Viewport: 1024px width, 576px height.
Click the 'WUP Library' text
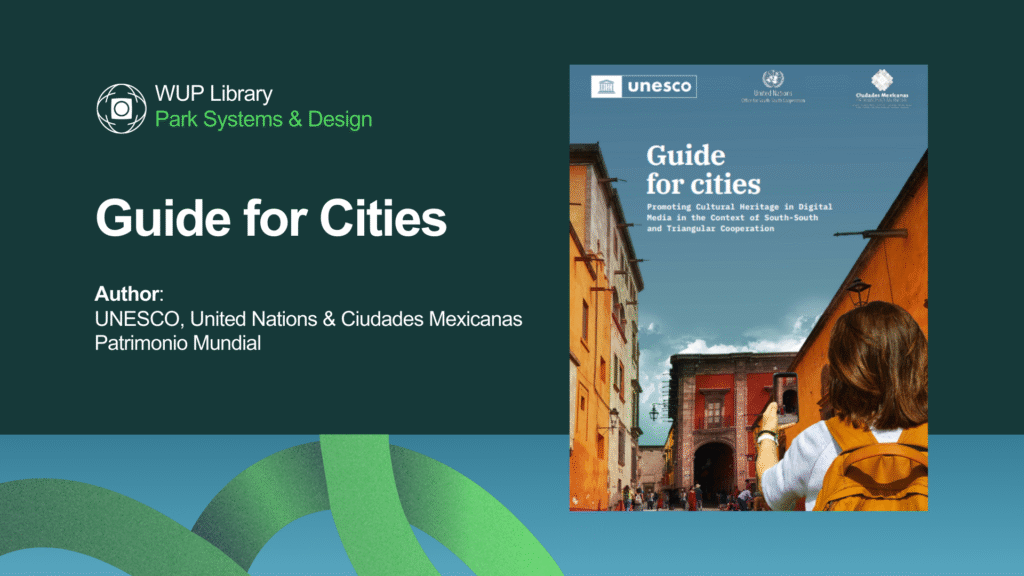tap(214, 93)
